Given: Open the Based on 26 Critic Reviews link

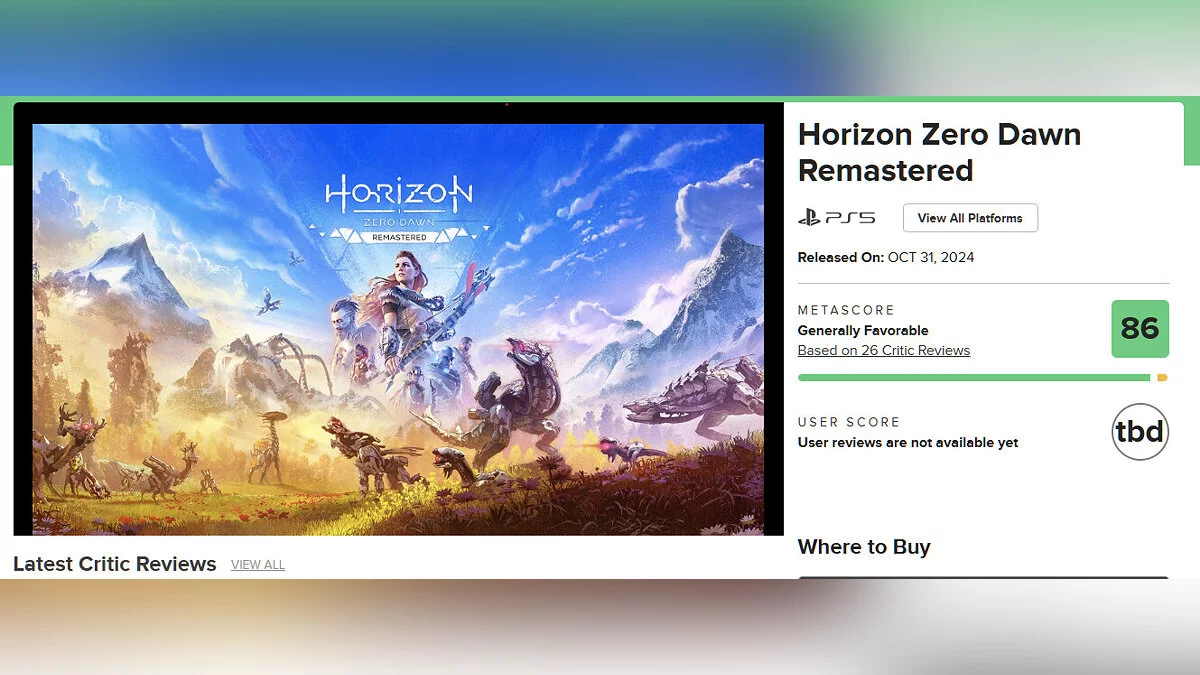Looking at the screenshot, I should [884, 350].
